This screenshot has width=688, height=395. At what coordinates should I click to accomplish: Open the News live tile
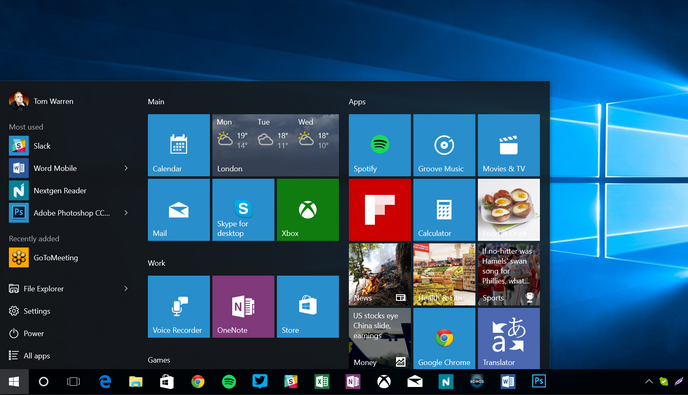click(380, 274)
